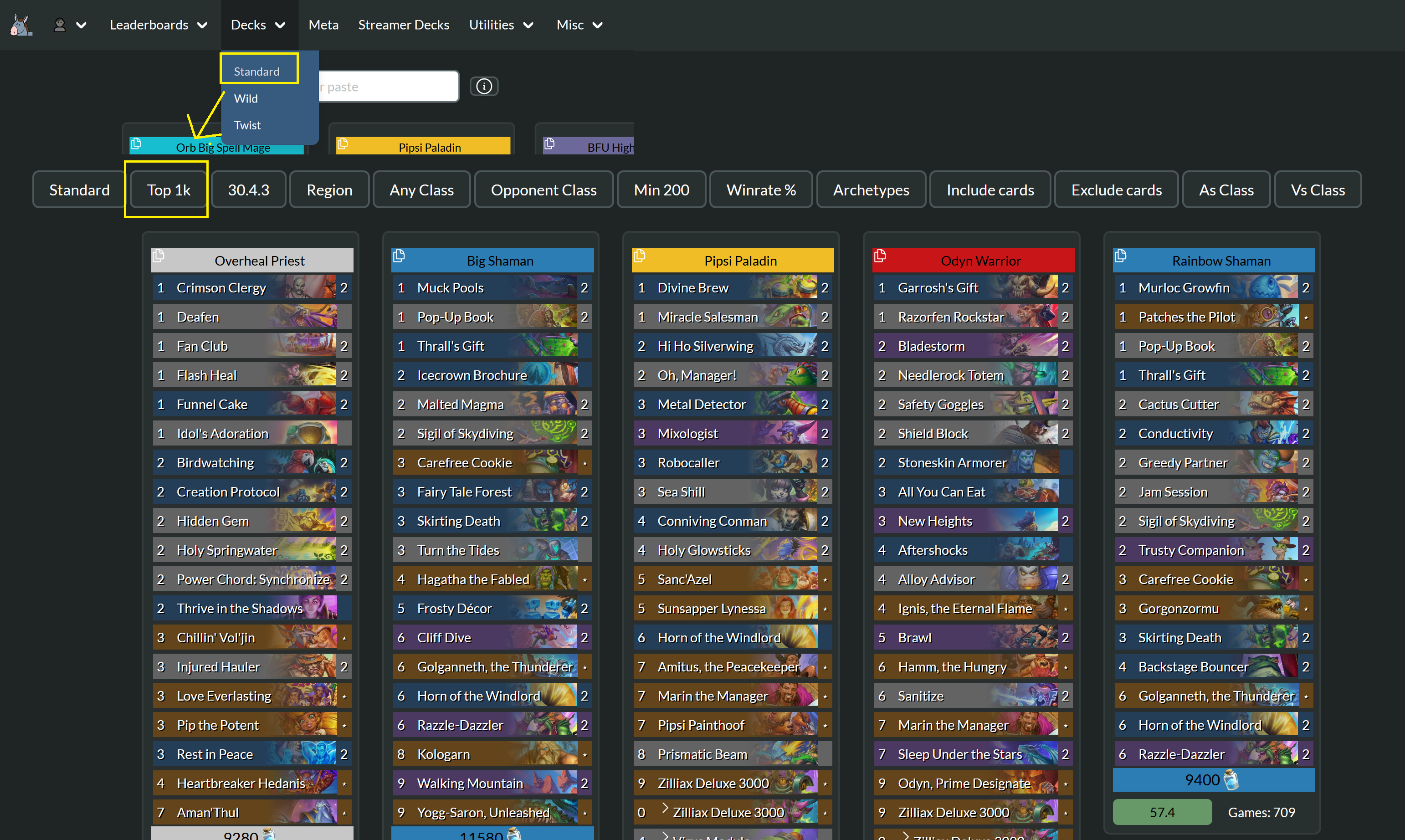Click the Crimson Clergy card row
The height and width of the screenshot is (840, 1405).
tap(252, 287)
